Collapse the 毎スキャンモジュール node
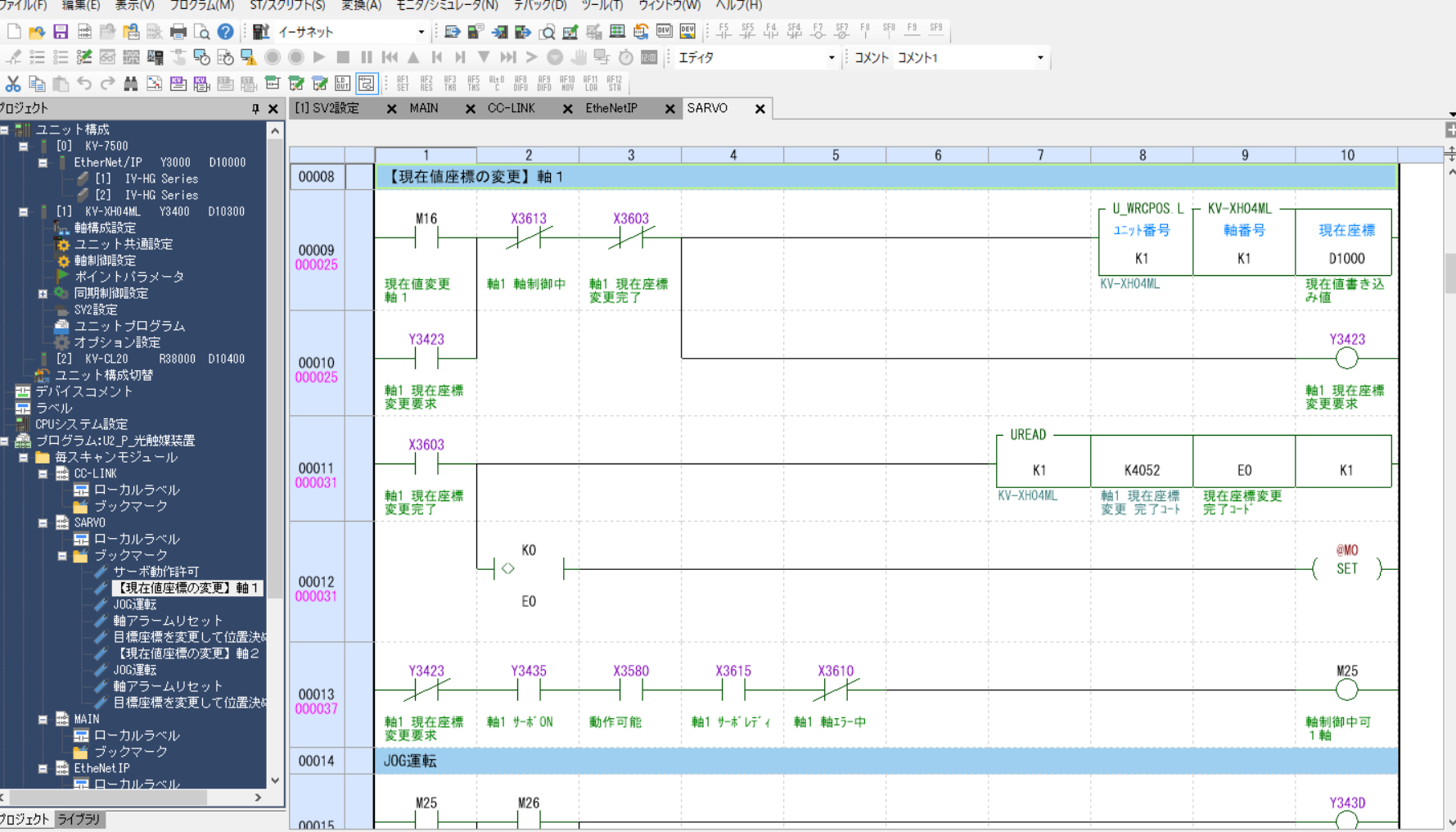 (23, 457)
